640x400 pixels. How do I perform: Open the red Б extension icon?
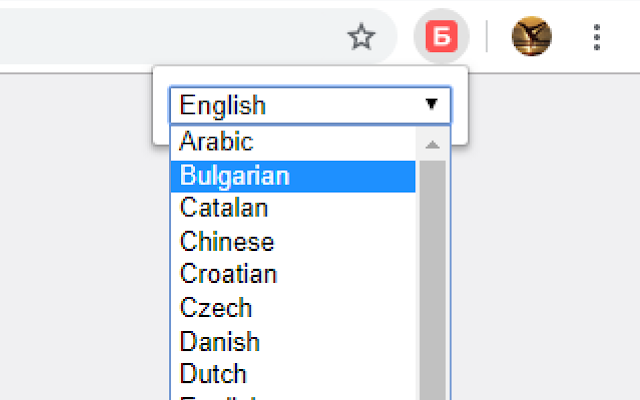pyautogui.click(x=441, y=36)
